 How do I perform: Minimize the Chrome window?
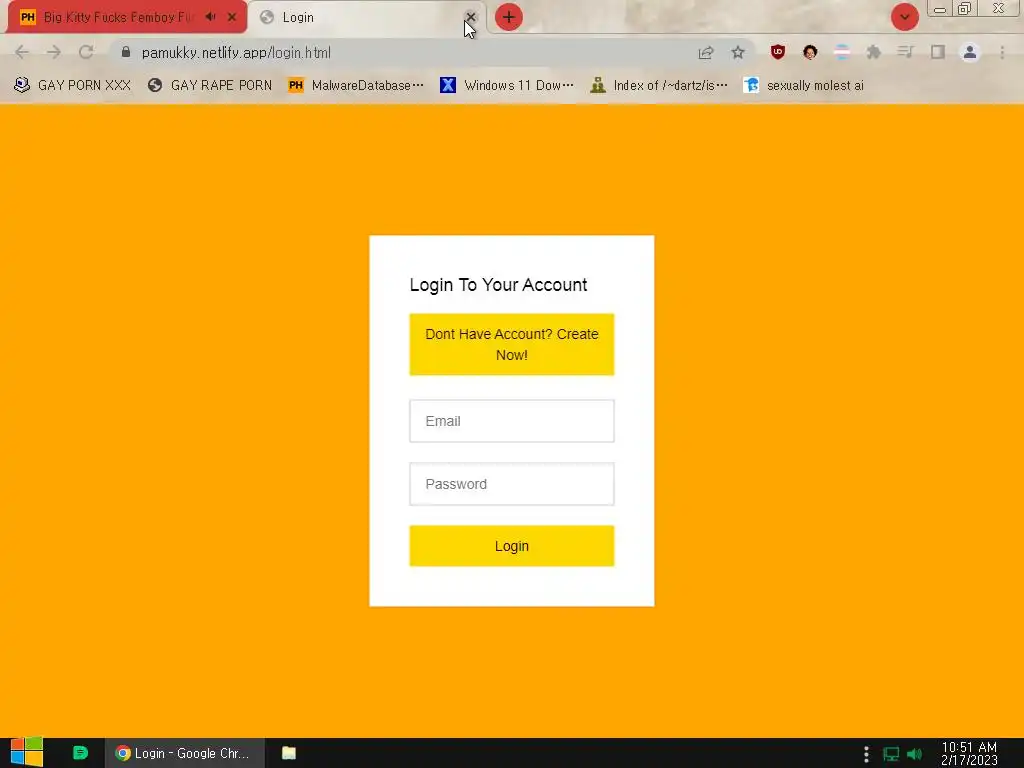click(x=940, y=9)
